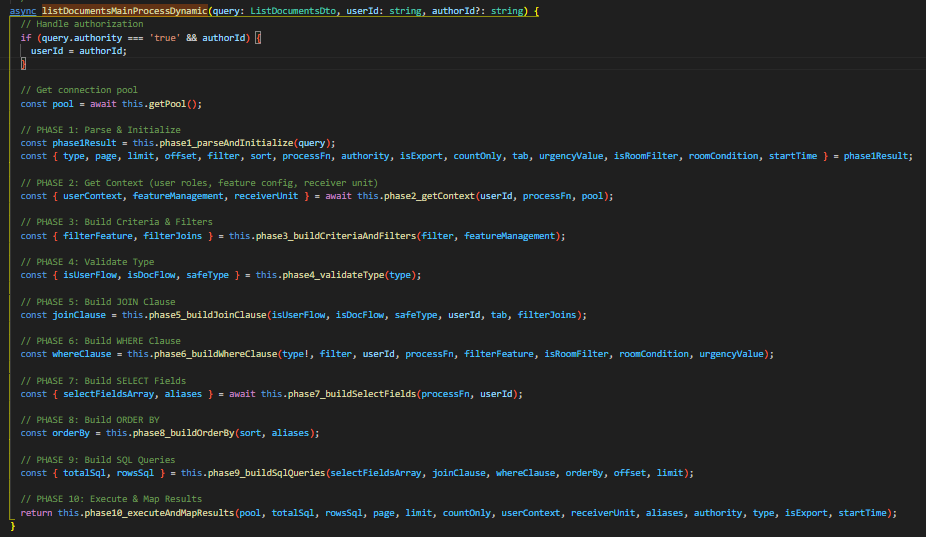This screenshot has width=926, height=537.
Task: Click the return keyword on the last statement
Action: point(37,513)
